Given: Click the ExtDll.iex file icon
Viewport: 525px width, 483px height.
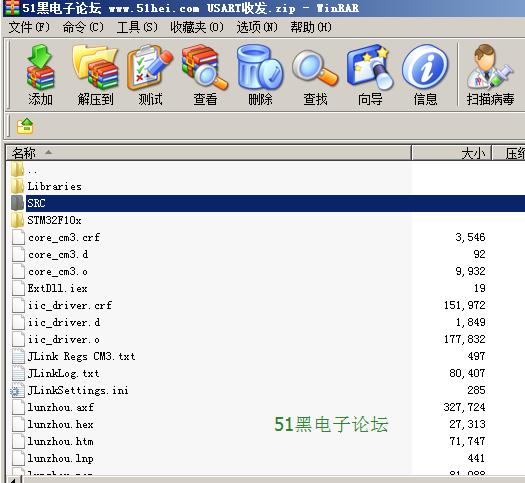Looking at the screenshot, I should click(x=18, y=288).
